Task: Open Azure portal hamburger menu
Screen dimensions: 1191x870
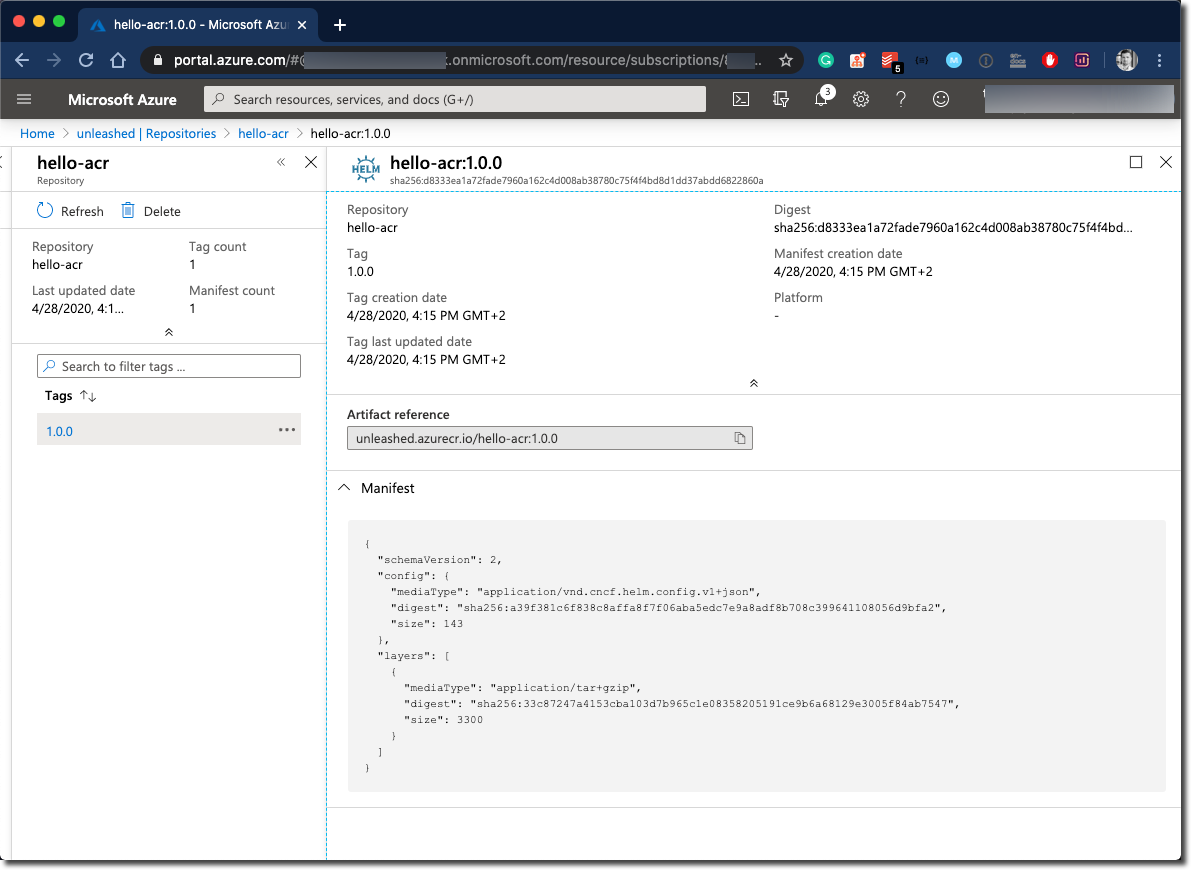Action: click(x=24, y=100)
